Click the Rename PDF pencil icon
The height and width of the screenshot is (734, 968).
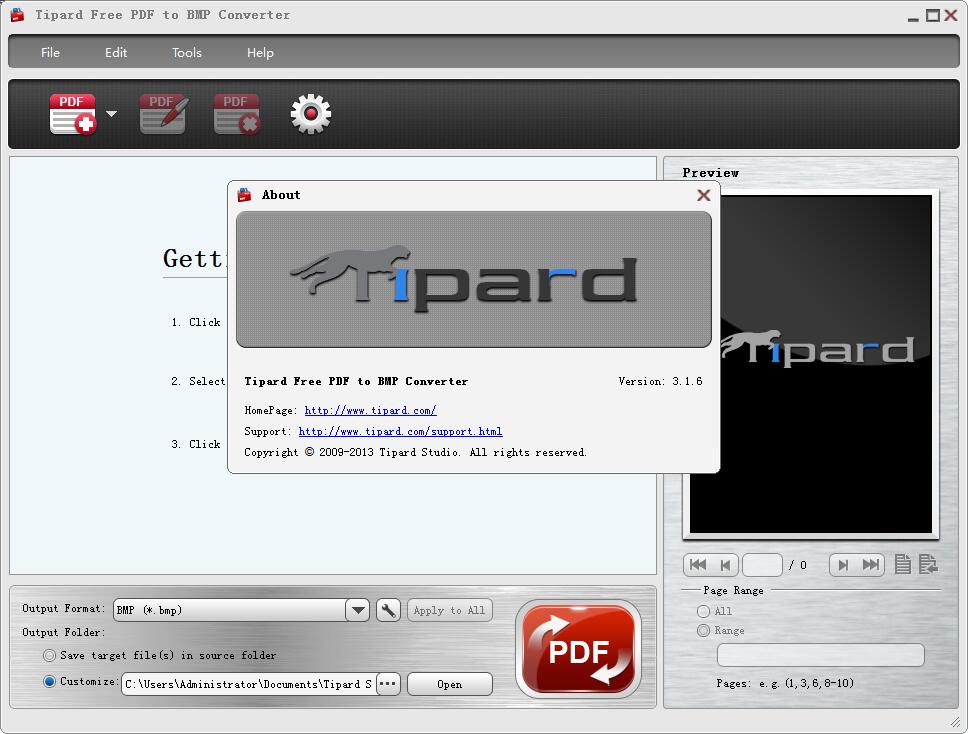[x=164, y=114]
